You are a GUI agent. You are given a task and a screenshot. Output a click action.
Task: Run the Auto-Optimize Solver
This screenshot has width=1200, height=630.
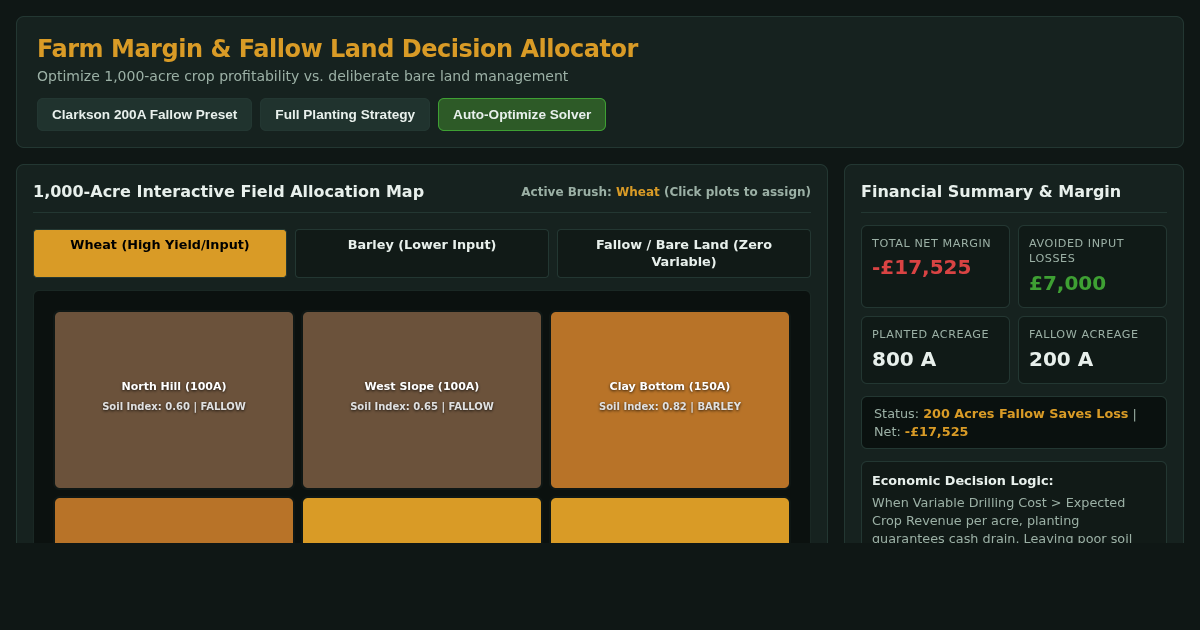click(x=522, y=115)
